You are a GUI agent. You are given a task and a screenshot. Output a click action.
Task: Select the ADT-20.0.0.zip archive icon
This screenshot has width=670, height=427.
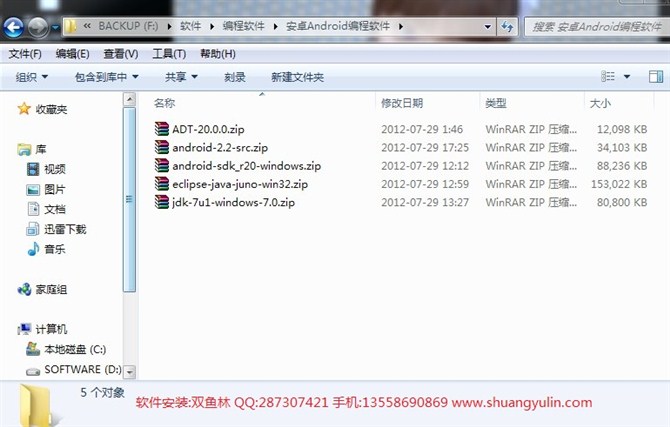point(162,129)
